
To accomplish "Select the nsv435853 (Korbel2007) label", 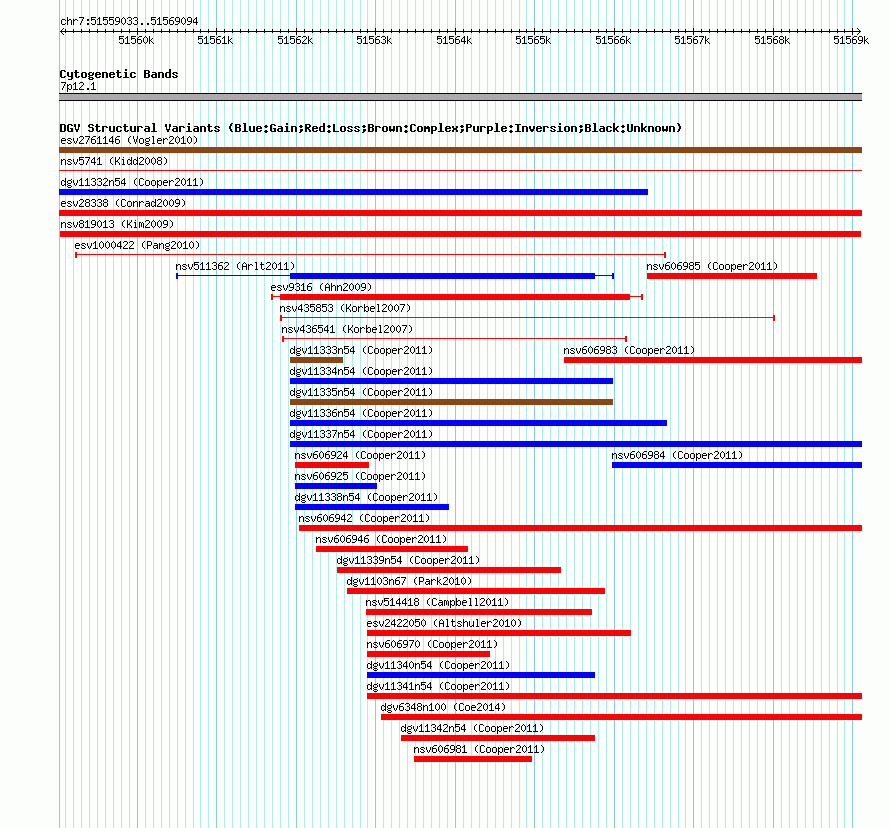I will click(345, 308).
